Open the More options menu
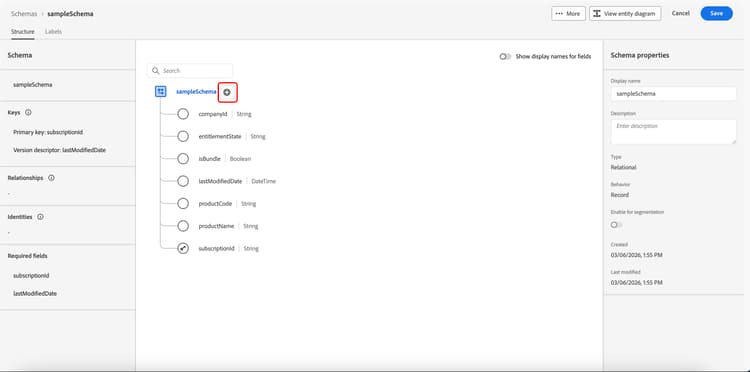The image size is (750, 372). pyautogui.click(x=568, y=13)
